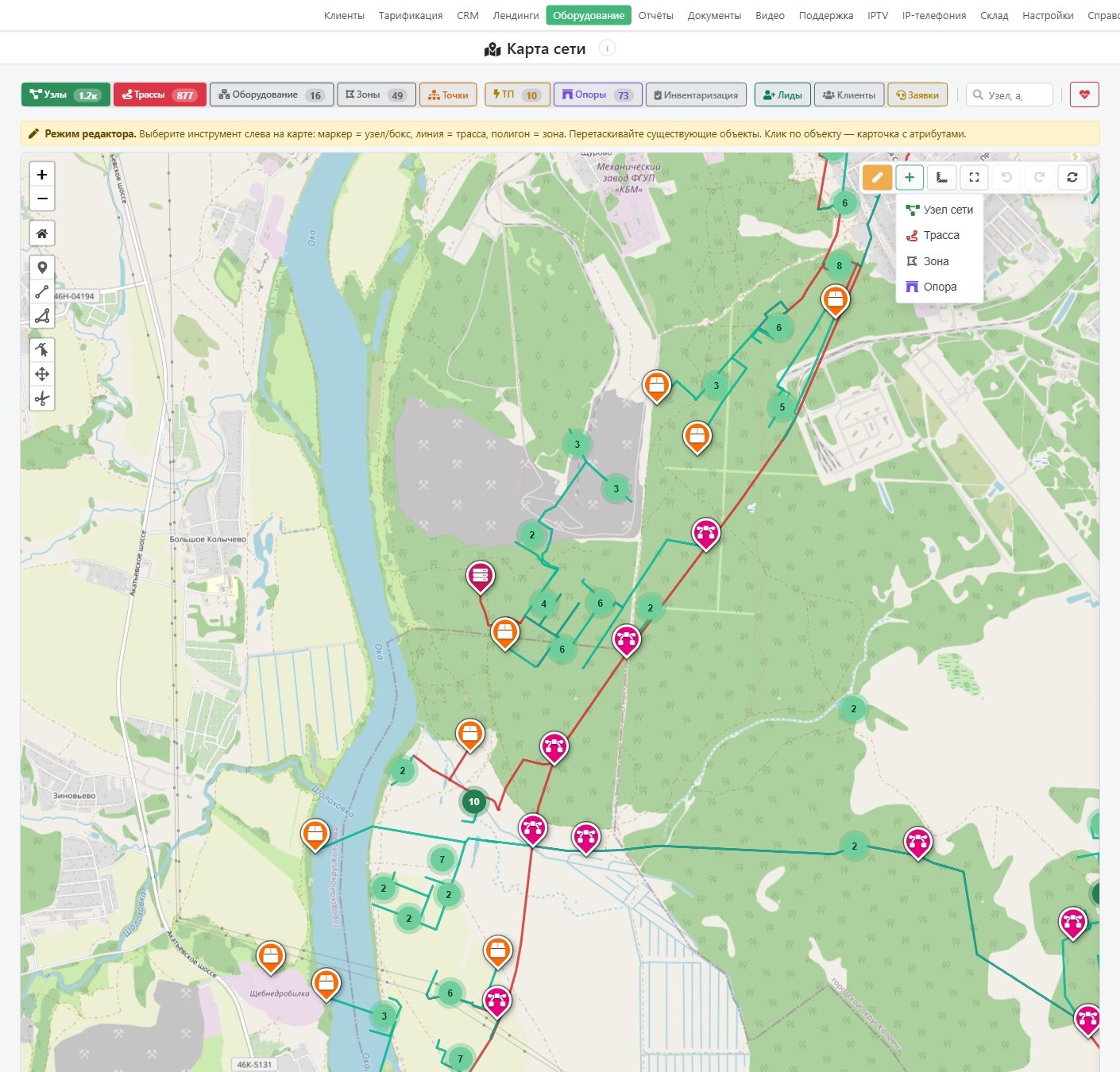Activate the move objects tool
Viewport: 1120px width, 1072px height.
pyautogui.click(x=42, y=374)
